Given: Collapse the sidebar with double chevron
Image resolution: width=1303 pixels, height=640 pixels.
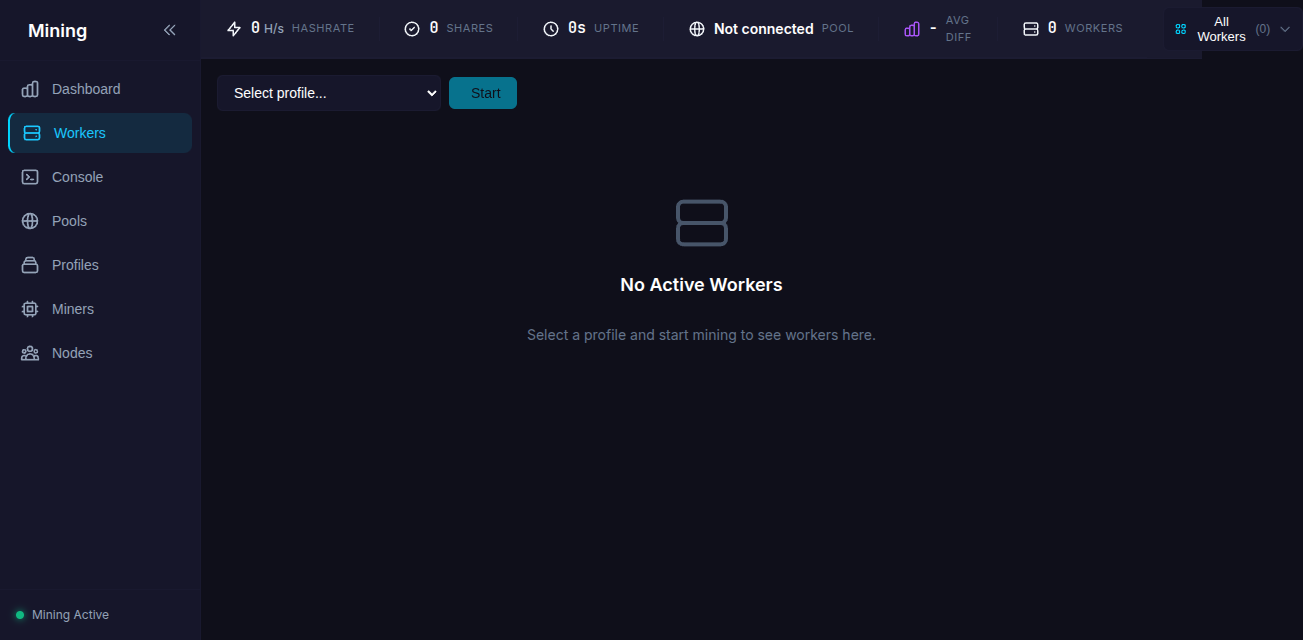Looking at the screenshot, I should [169, 30].
